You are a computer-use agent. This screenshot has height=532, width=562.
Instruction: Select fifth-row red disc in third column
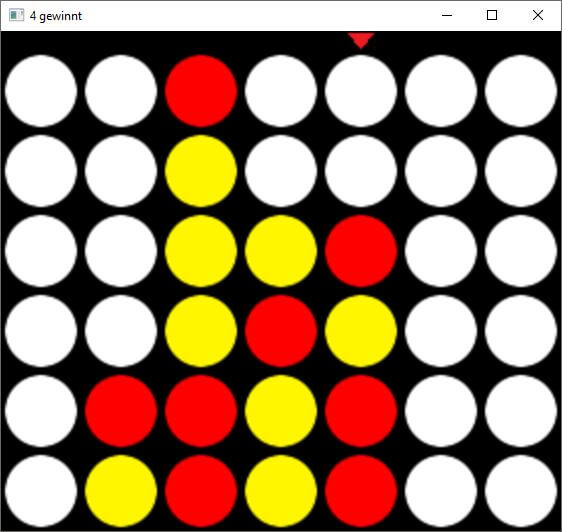201,410
